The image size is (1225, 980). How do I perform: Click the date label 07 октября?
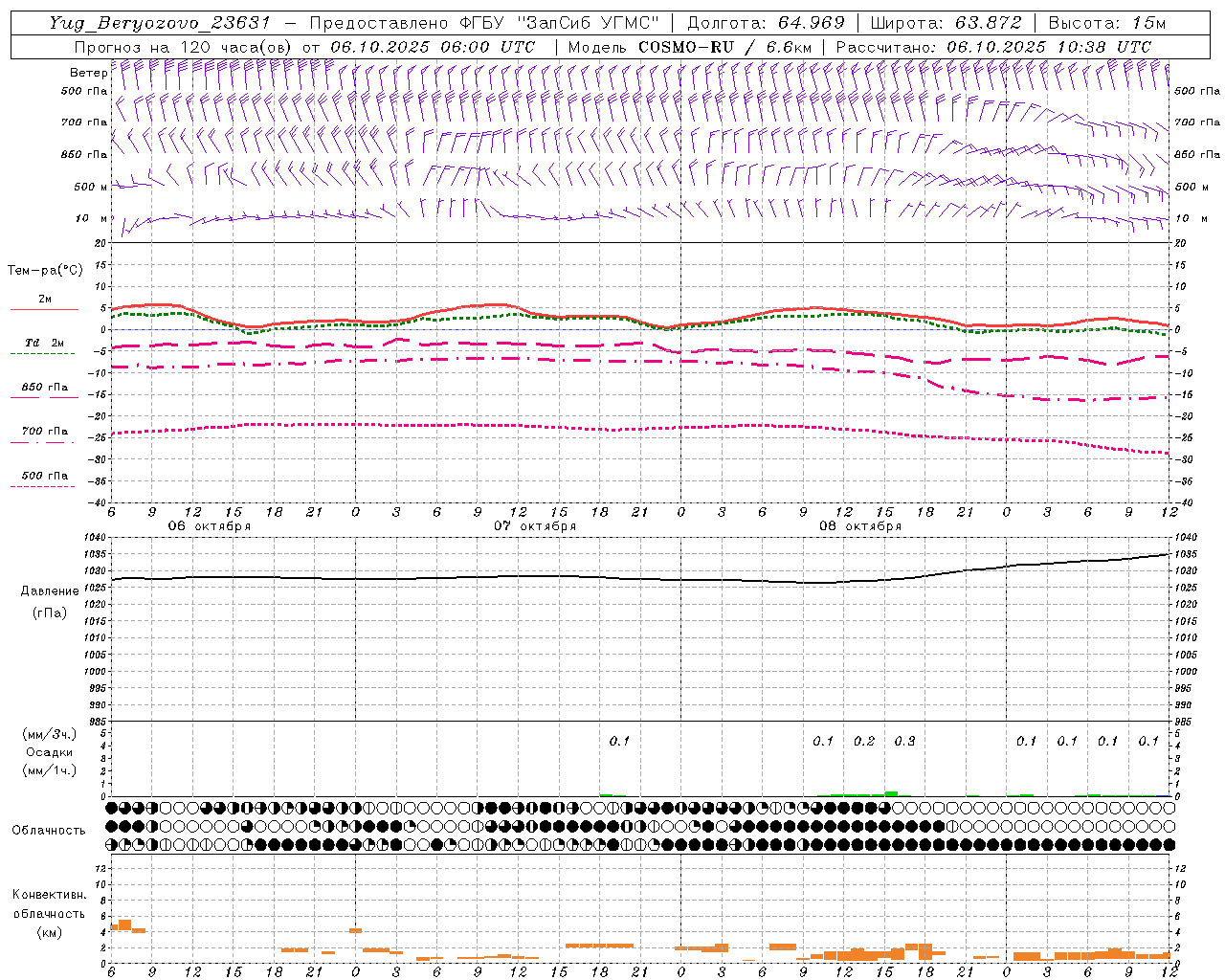pos(535,526)
